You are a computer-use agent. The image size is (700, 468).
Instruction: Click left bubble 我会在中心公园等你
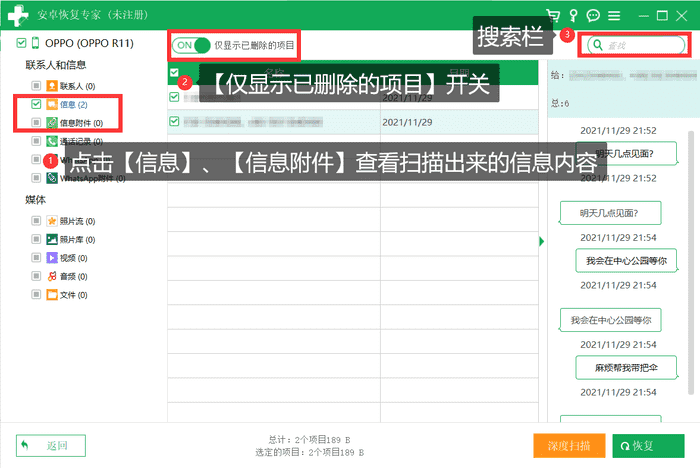(x=610, y=320)
